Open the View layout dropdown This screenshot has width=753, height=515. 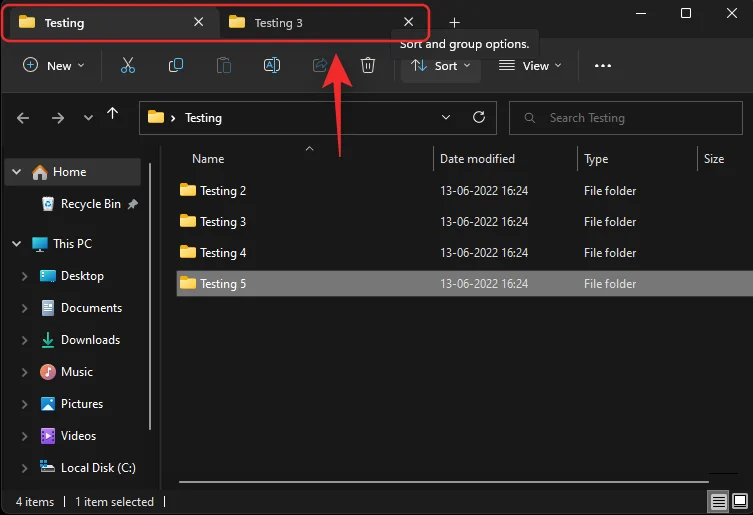point(530,65)
